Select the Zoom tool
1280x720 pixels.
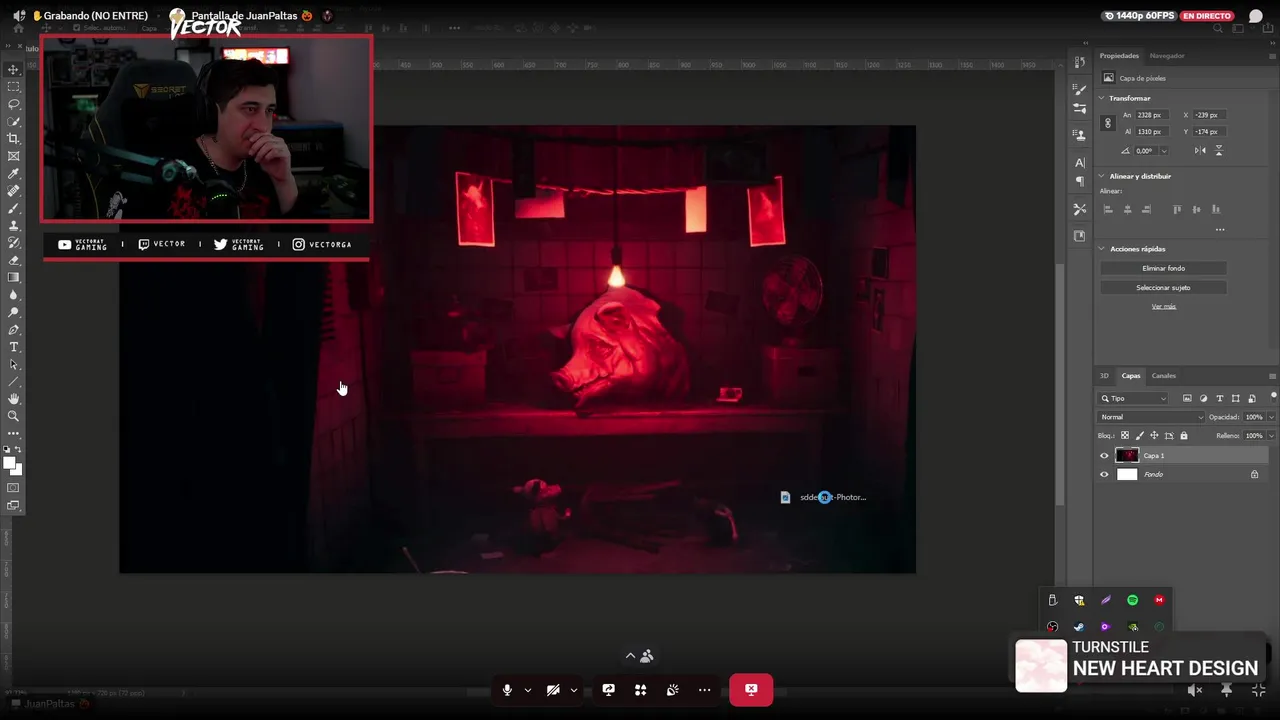pyautogui.click(x=14, y=416)
